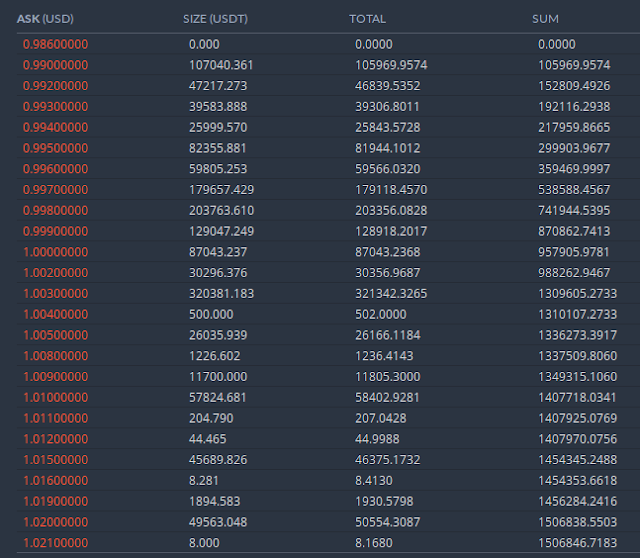Screen dimensions: 640x558
Task: Click size value 179657.429
Action: coord(221,189)
